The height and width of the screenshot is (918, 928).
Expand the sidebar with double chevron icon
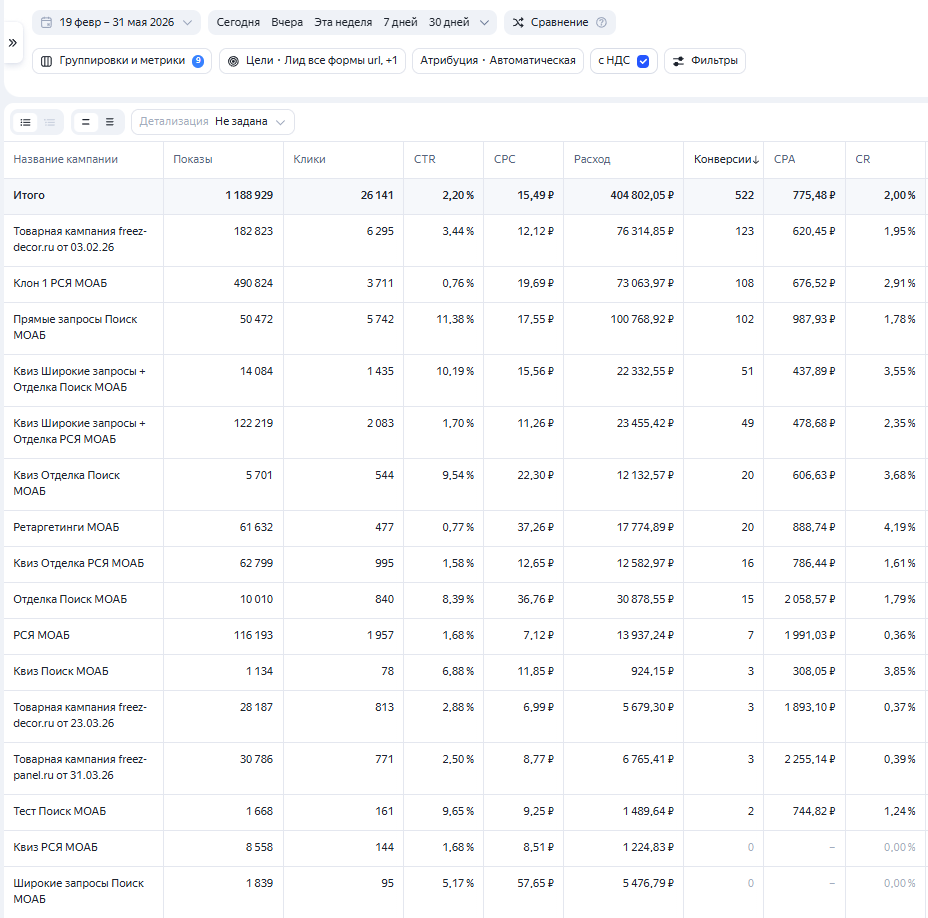click(12, 43)
